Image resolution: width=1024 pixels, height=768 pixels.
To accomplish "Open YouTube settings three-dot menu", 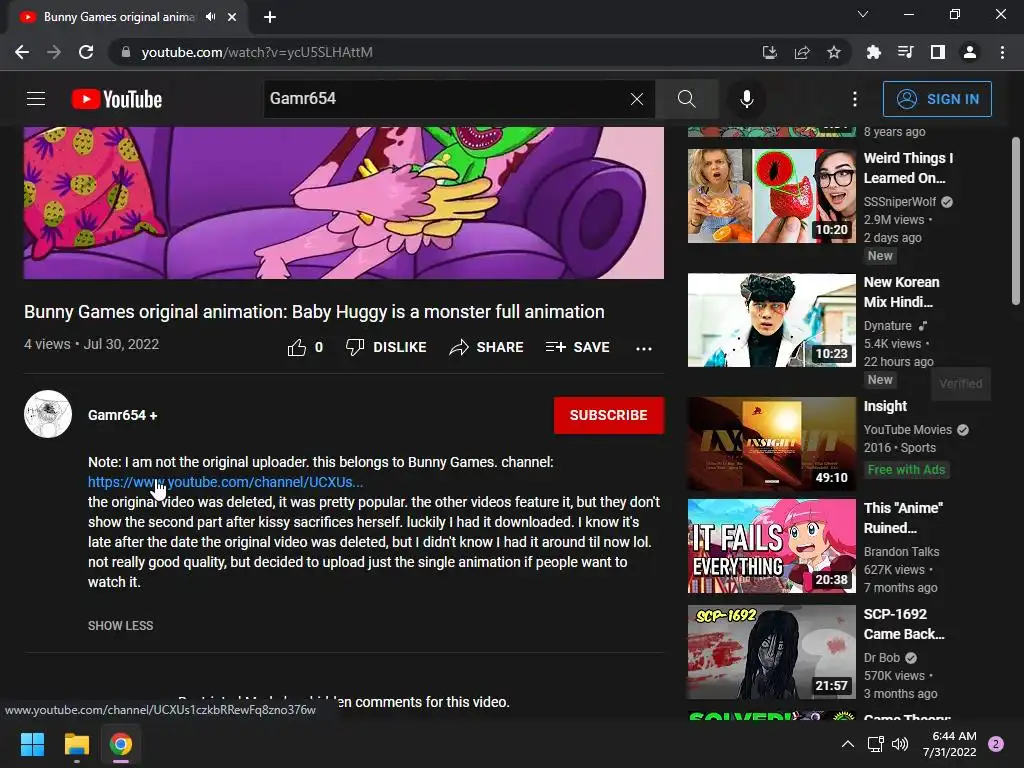I will [854, 99].
